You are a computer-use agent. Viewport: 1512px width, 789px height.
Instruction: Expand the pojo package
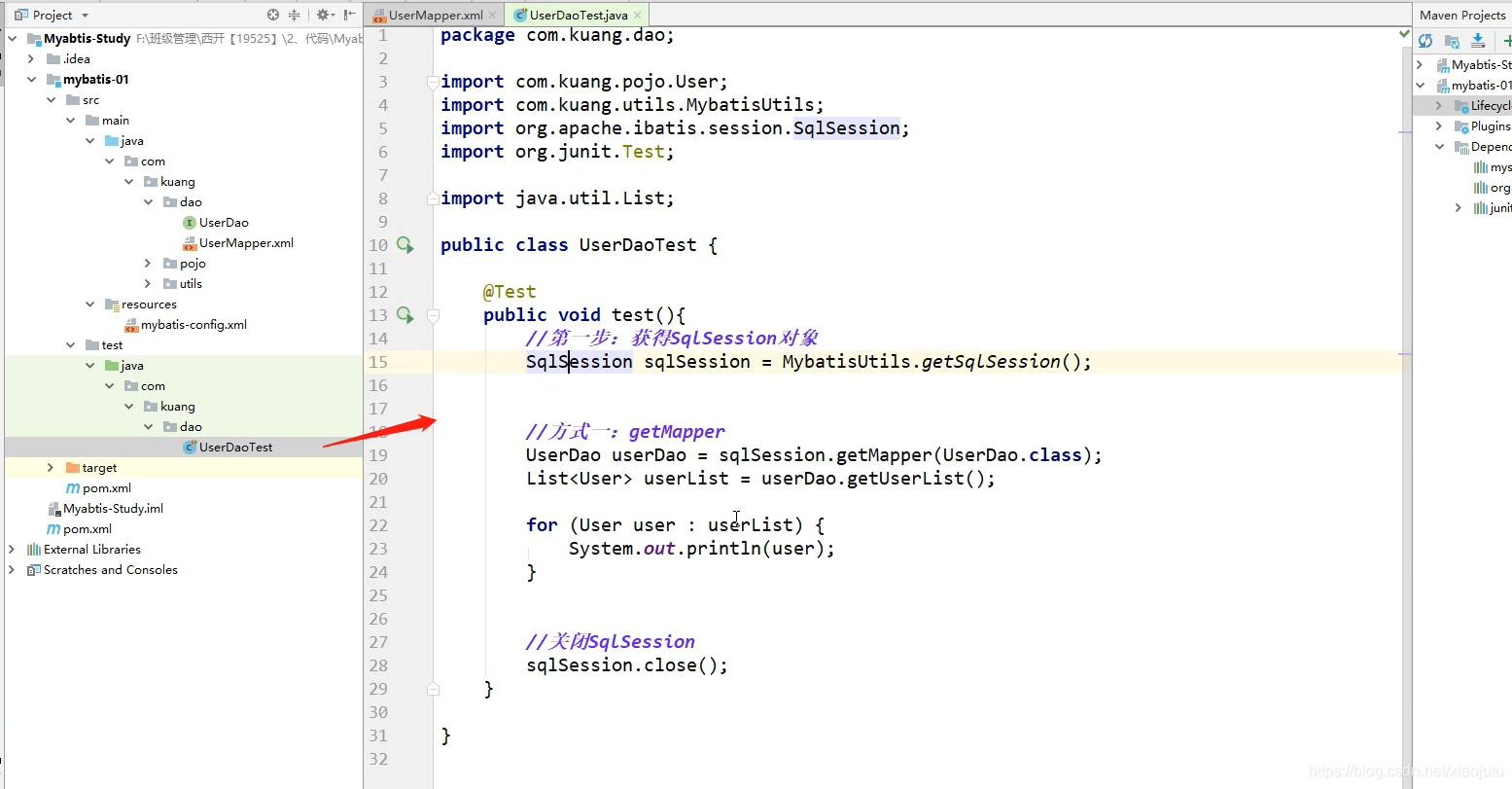(x=148, y=264)
